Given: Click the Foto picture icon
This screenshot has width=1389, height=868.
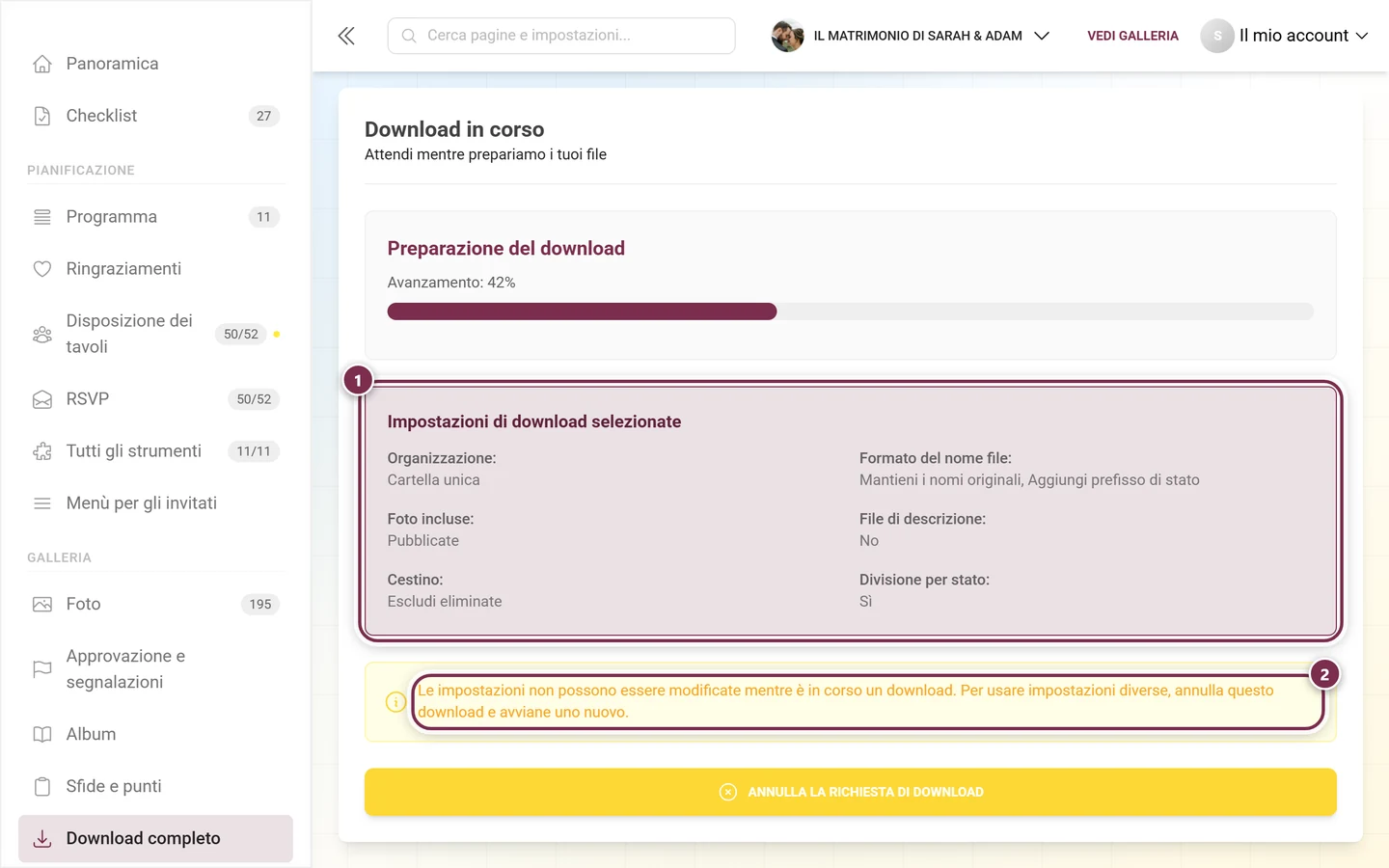Looking at the screenshot, I should (x=42, y=605).
